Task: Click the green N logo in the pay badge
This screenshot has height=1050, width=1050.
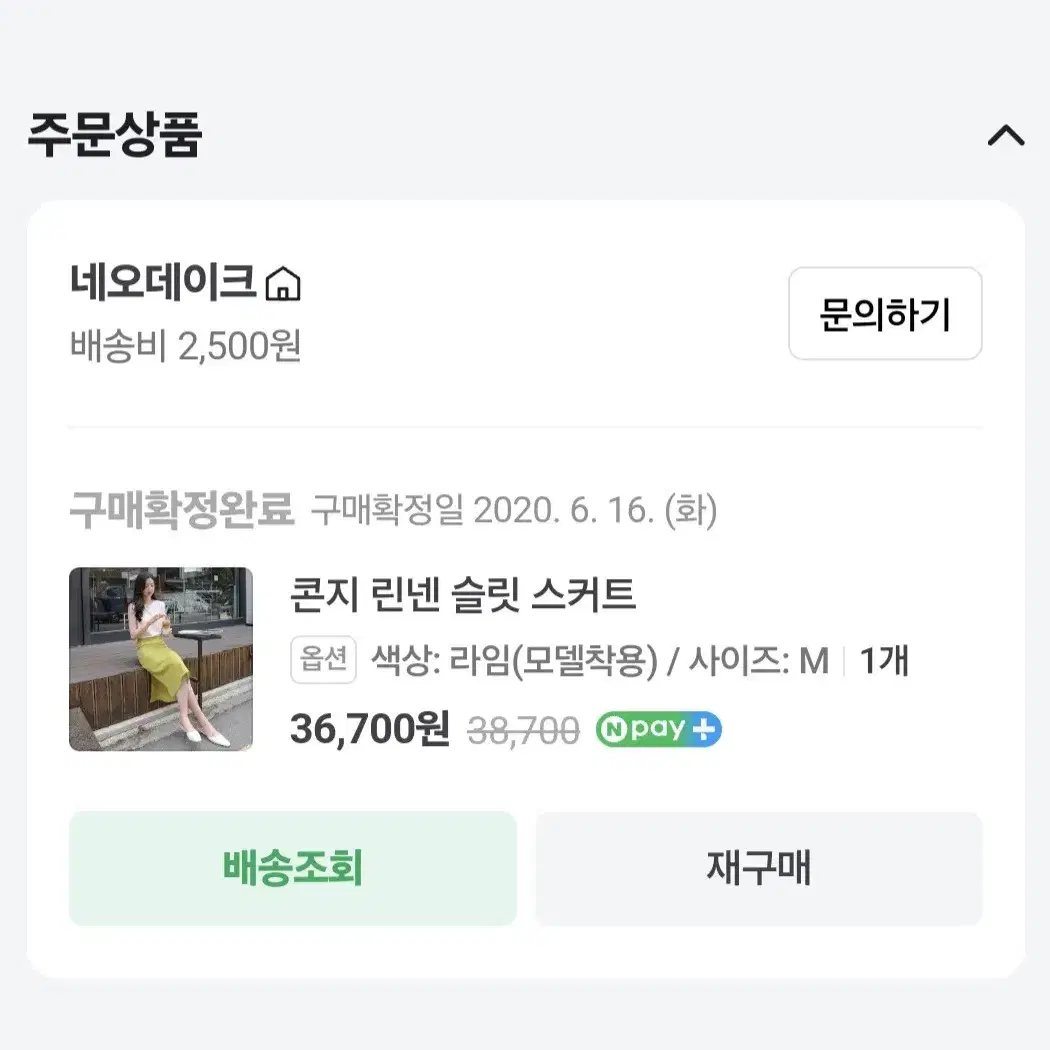Action: click(611, 729)
